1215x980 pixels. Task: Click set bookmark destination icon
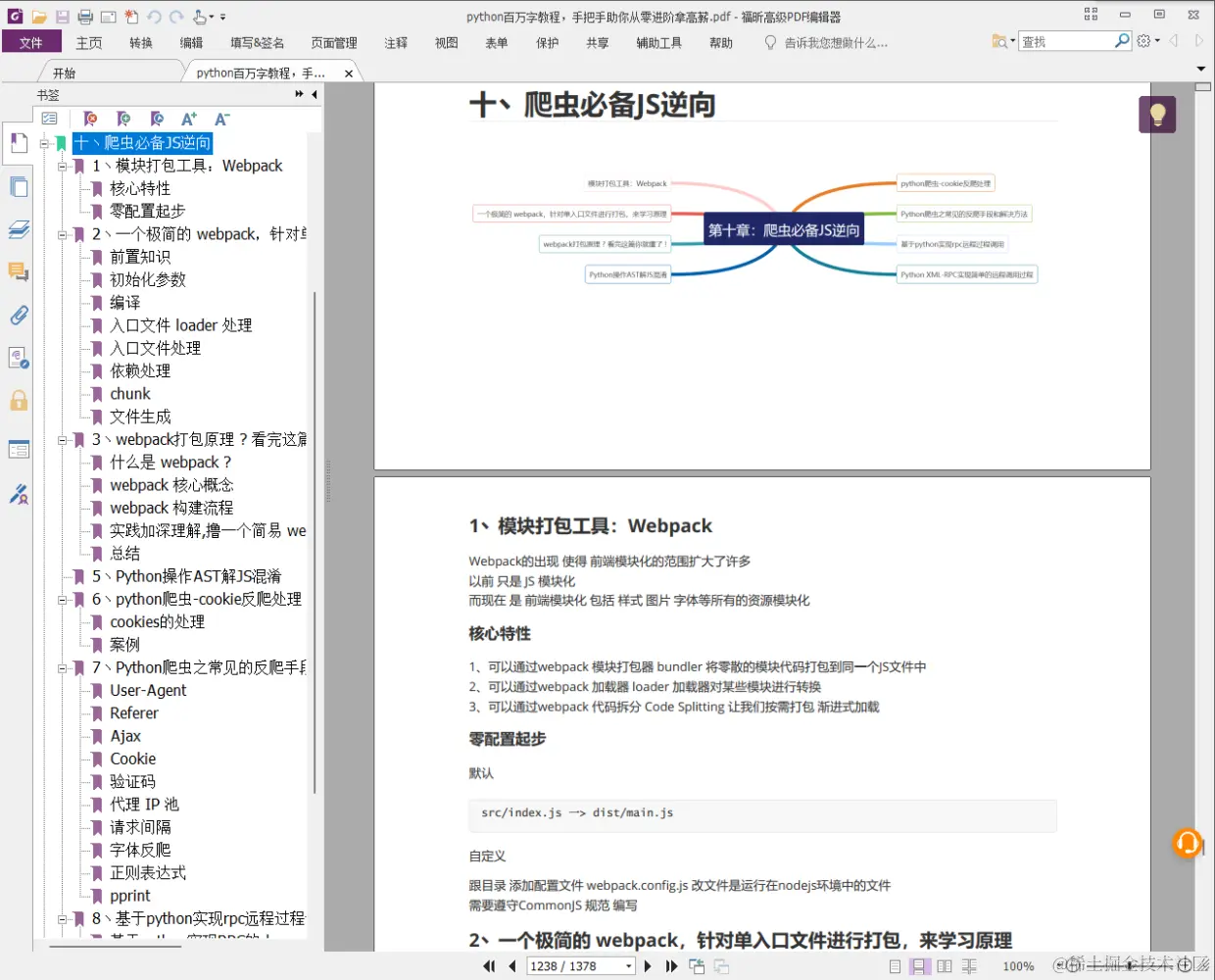point(157,119)
